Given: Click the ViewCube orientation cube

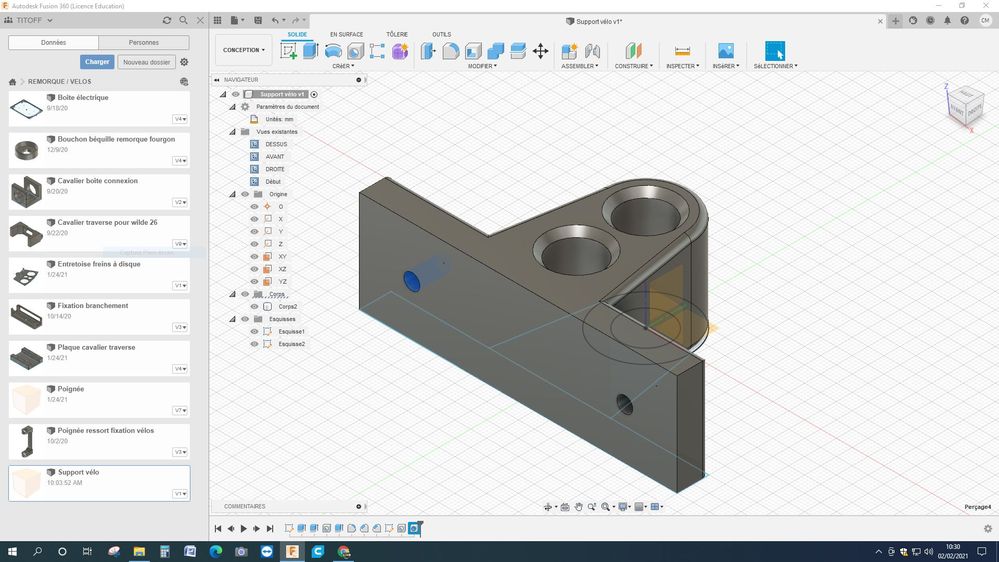Looking at the screenshot, I should click(x=967, y=106).
